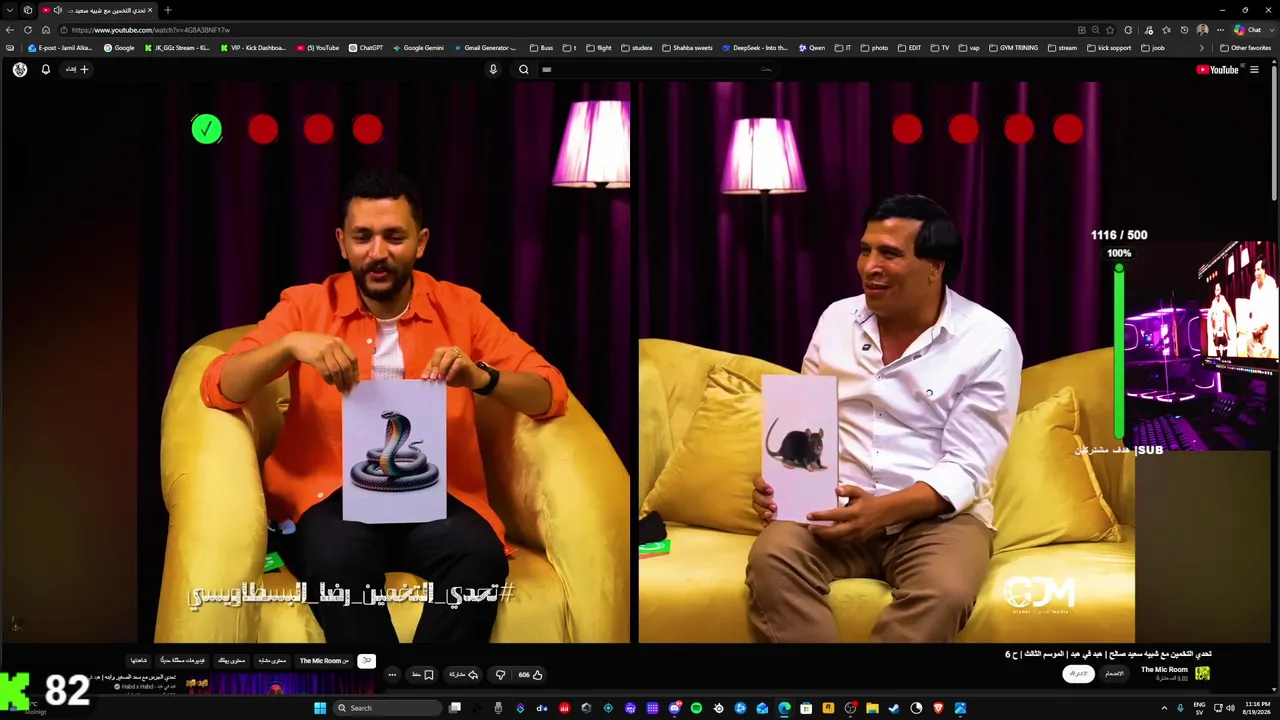Expand the kick sopport bookmarks folder
The height and width of the screenshot is (720, 1280).
pos(1110,48)
